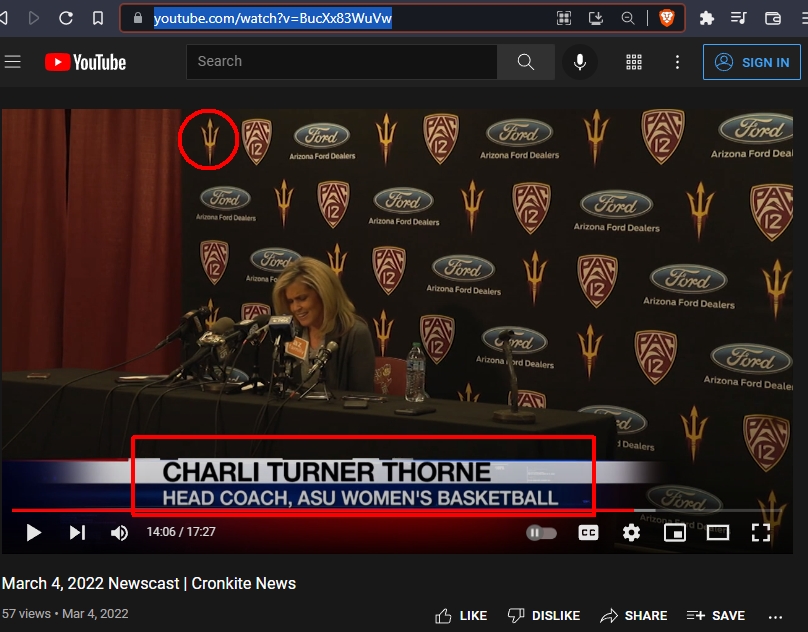Open the Brave wallet icon

click(x=772, y=19)
